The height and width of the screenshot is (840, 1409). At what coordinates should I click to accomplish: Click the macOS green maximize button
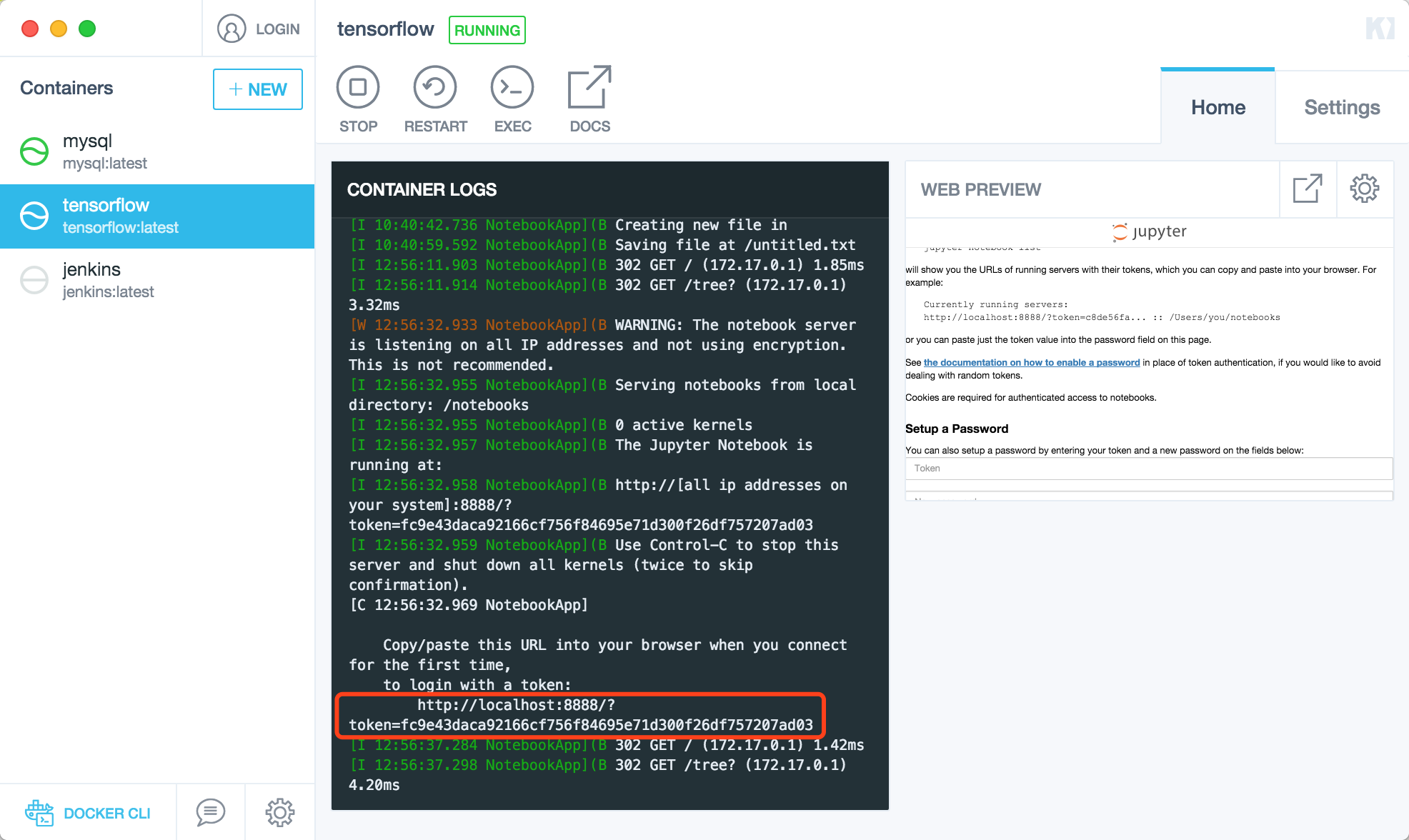(x=87, y=29)
